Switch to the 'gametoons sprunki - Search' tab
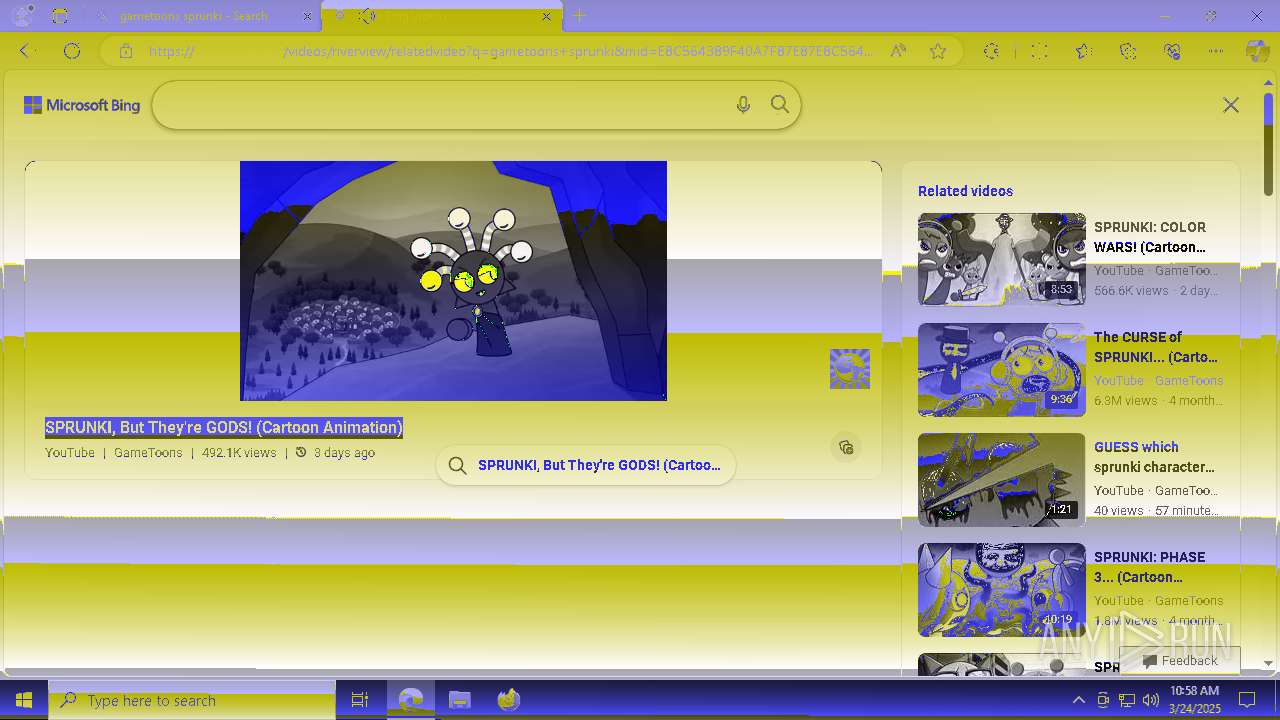Screen dimensions: 1280x720 pos(193,16)
